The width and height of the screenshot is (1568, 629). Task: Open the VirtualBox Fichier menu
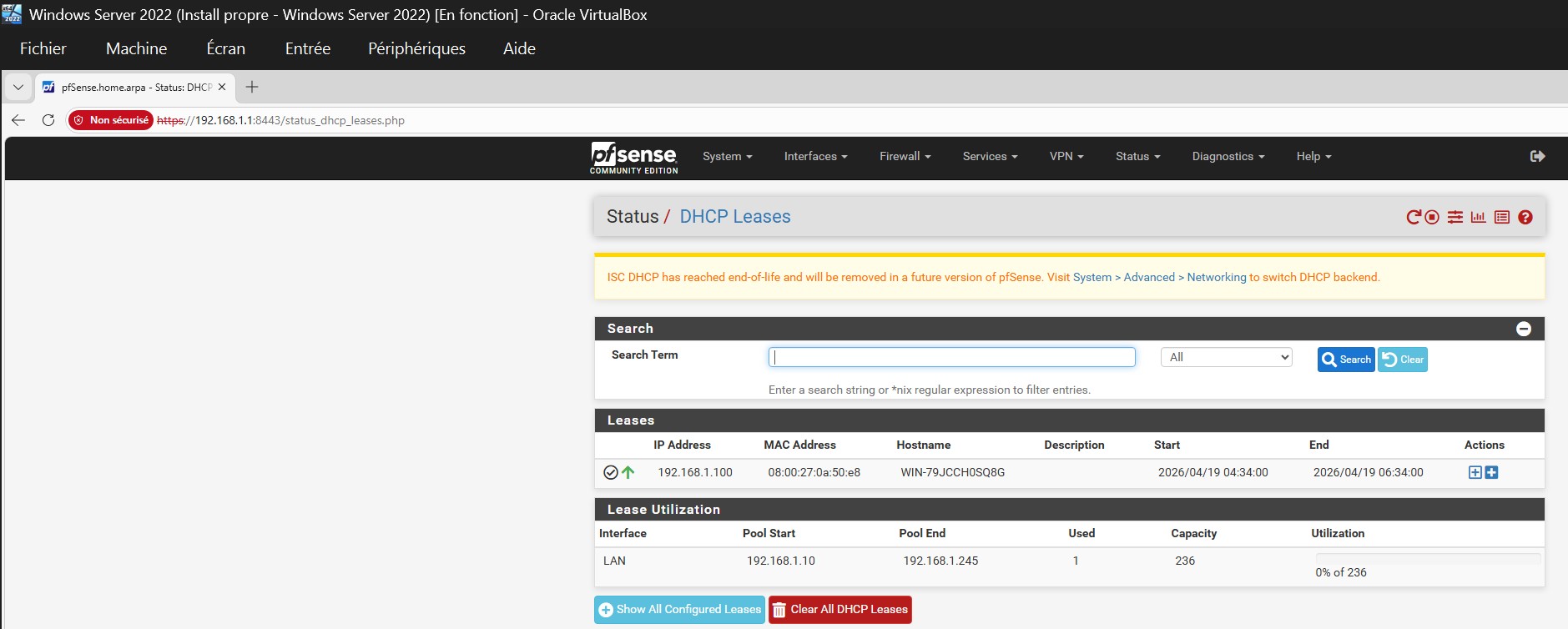click(x=43, y=48)
